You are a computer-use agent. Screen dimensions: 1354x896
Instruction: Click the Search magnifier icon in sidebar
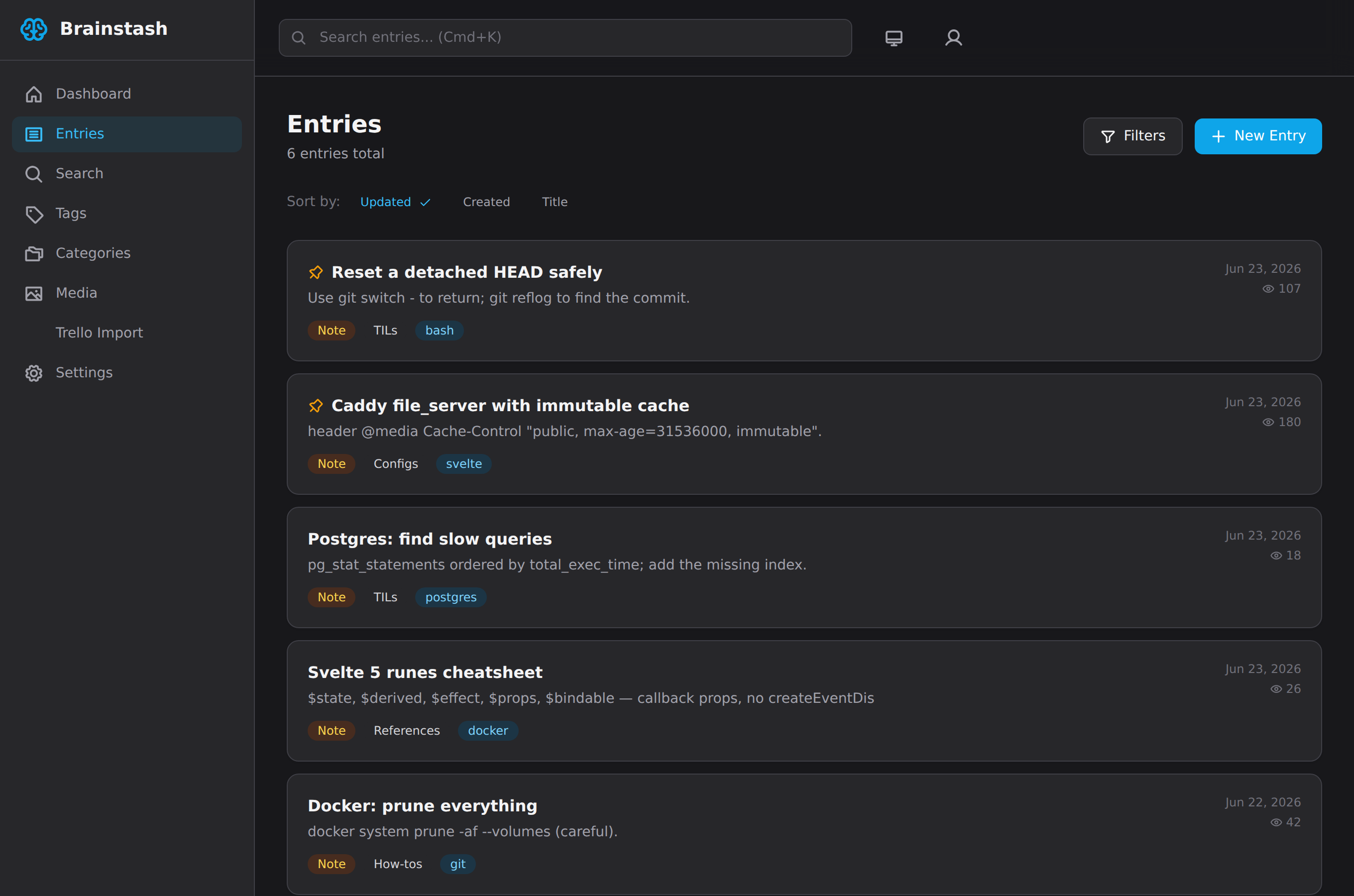[34, 174]
